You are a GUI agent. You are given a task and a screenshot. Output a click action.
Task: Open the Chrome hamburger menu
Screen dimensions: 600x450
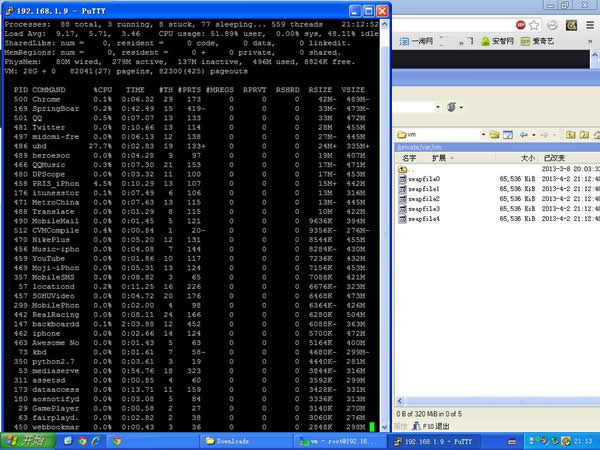588,23
